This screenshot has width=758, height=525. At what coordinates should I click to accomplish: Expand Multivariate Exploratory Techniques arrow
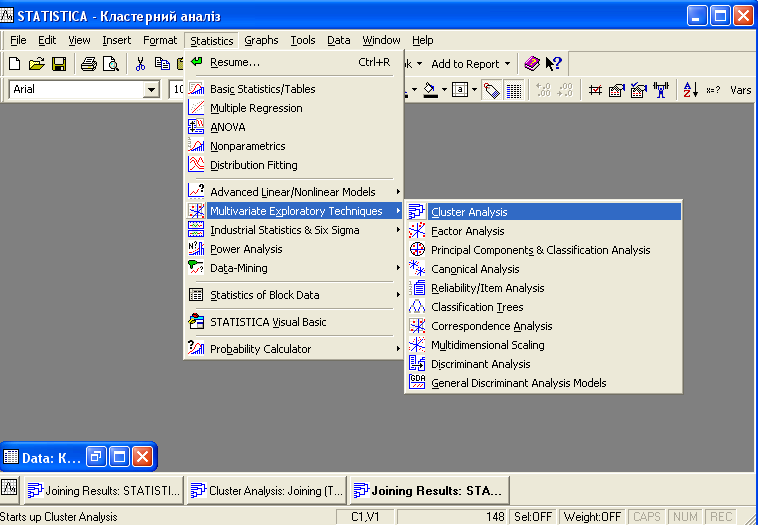pos(398,211)
